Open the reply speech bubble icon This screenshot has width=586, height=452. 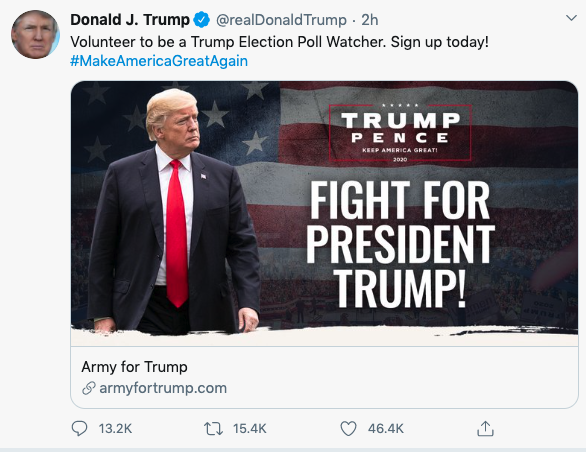[x=79, y=428]
